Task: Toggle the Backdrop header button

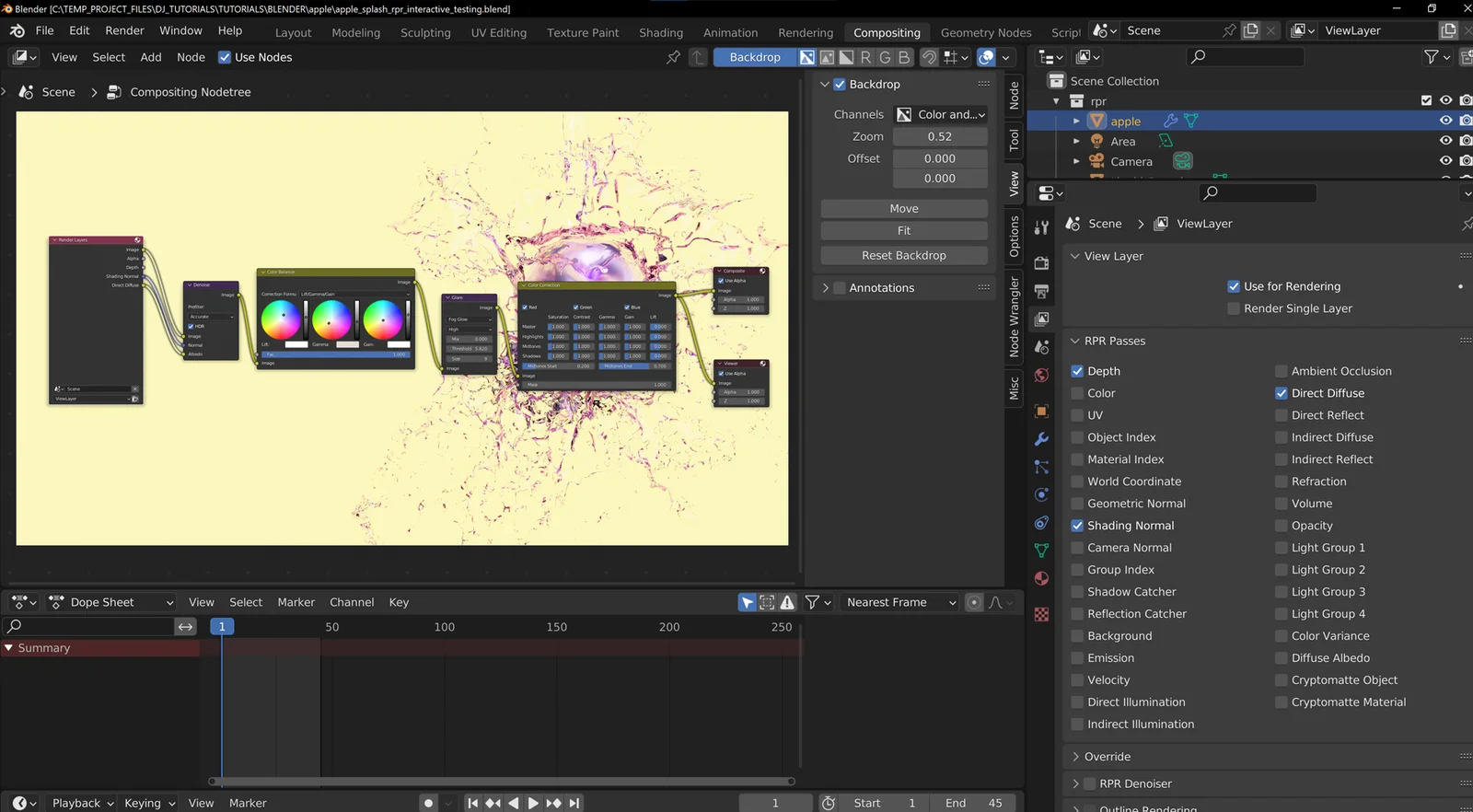Action: 755,57
